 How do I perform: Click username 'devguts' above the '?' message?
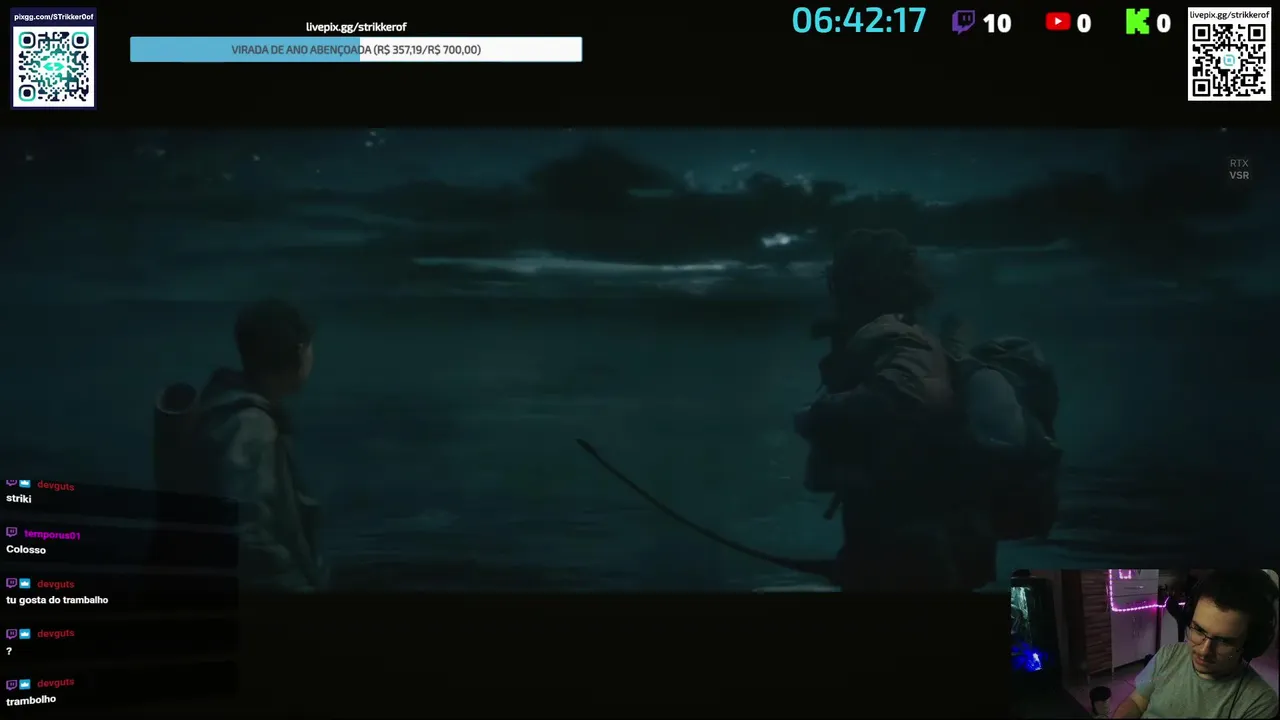pos(55,634)
